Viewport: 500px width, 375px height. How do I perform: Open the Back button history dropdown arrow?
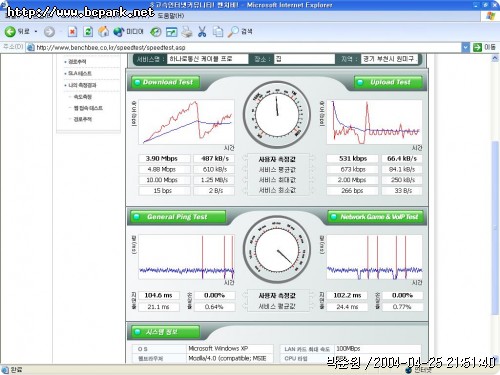(x=36, y=32)
